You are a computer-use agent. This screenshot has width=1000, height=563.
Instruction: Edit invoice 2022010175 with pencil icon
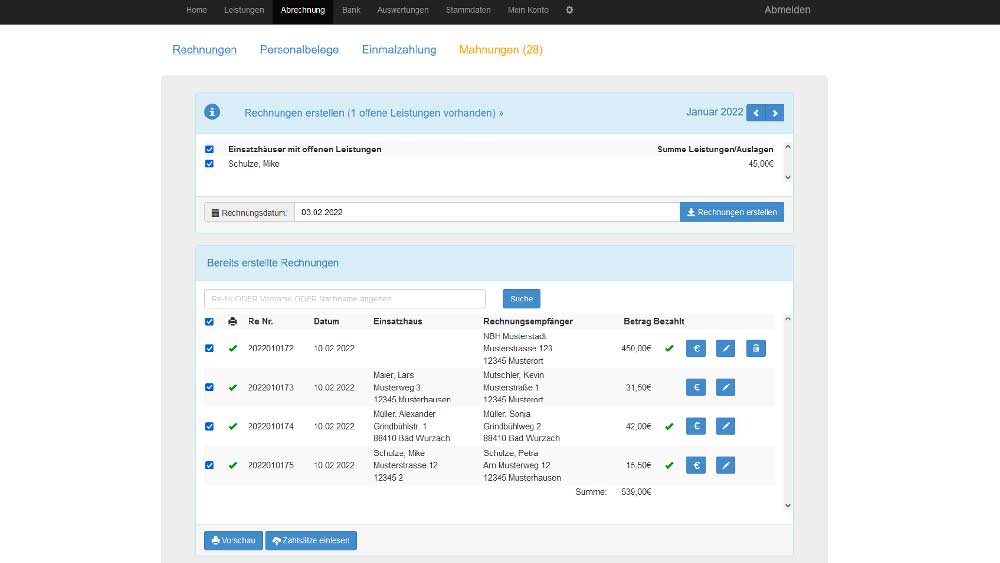725,465
